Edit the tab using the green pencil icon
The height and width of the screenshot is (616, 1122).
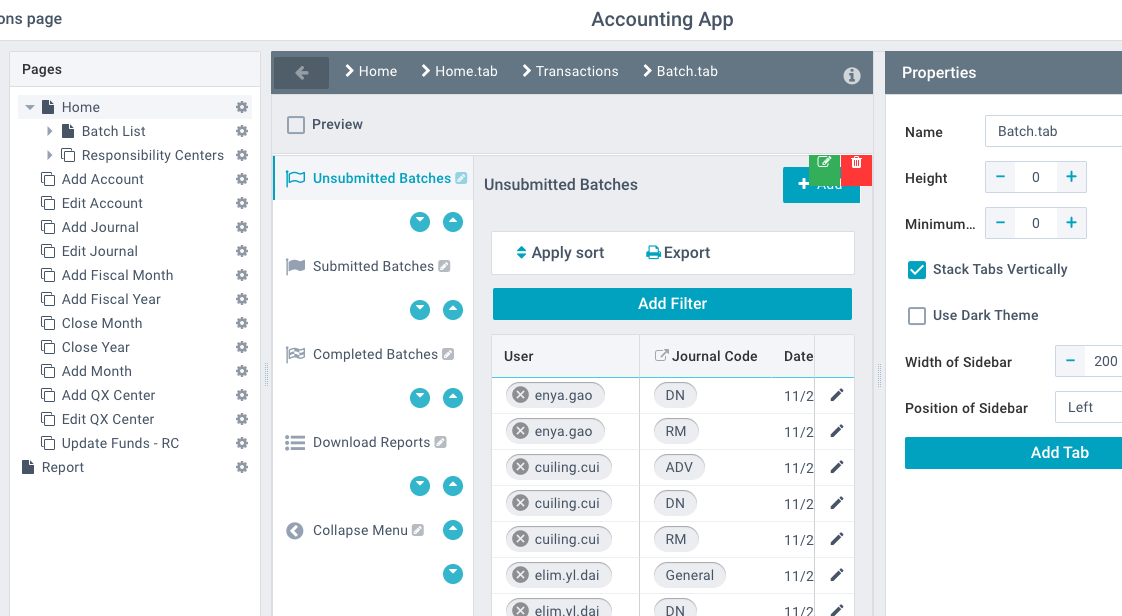point(824,161)
